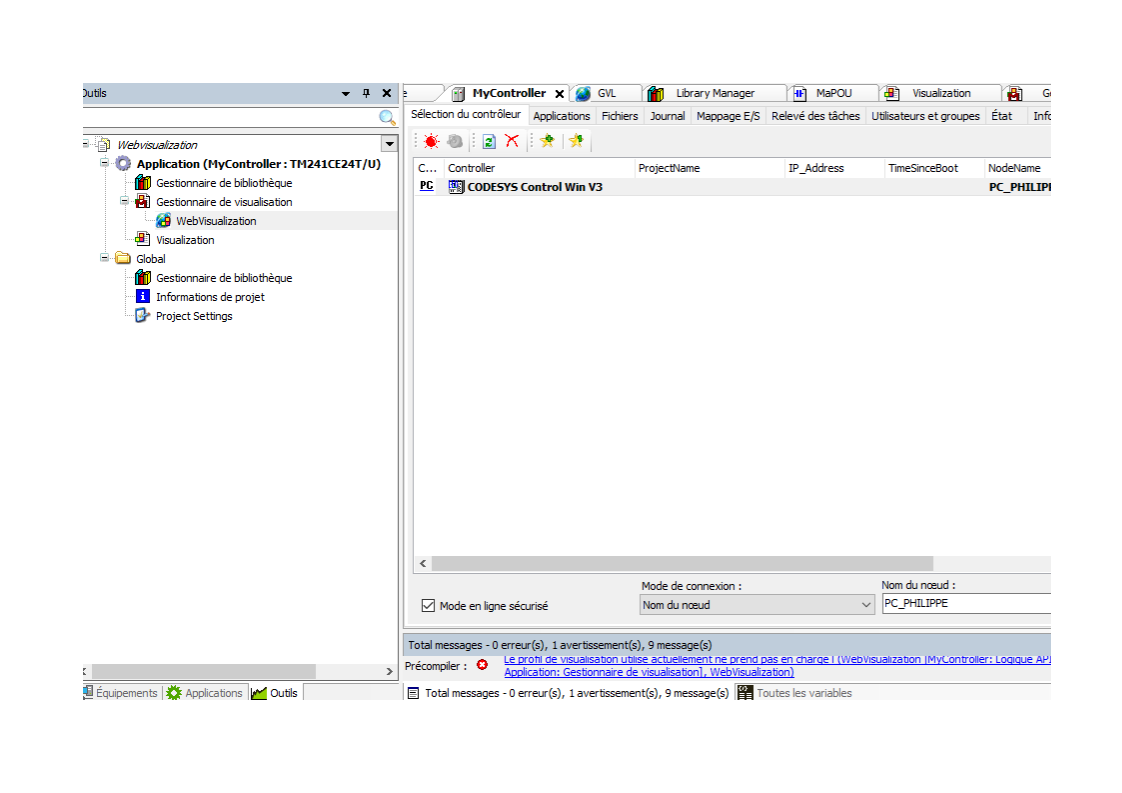1122x793 pixels.
Task: Click the green refresh list toolbar icon
Action: coord(489,142)
